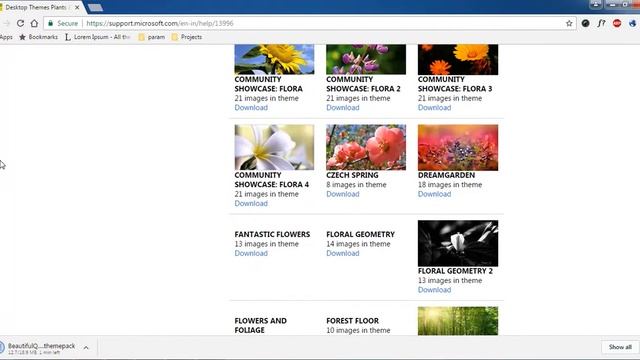Screen dimensions: 640x360
Task: Click the white plumeria Flora 4 thumbnail
Action: pos(274,147)
